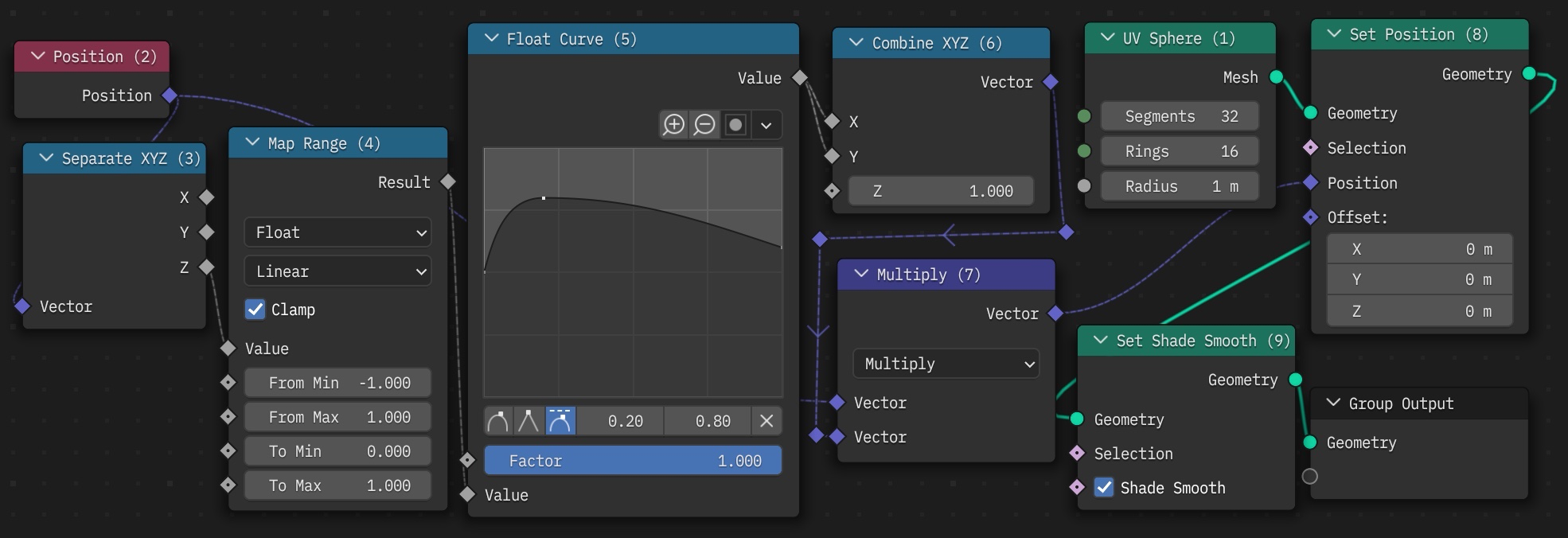Toggle the Shade Smooth checkbox

pos(1104,488)
